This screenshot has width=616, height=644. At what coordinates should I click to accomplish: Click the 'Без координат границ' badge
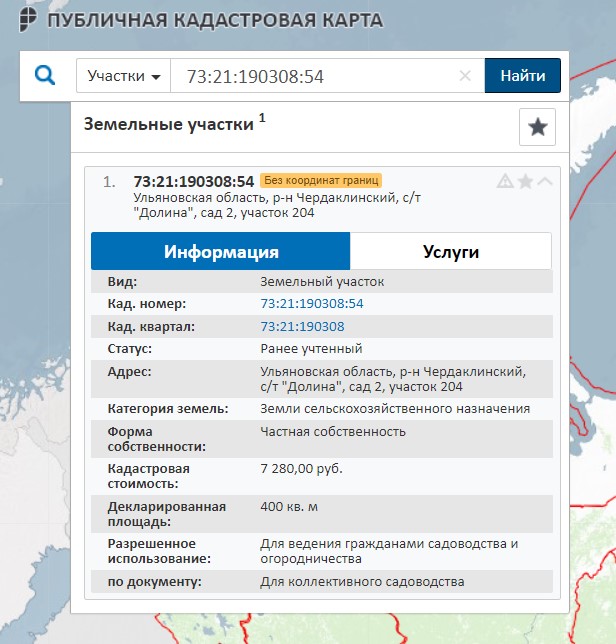(321, 181)
